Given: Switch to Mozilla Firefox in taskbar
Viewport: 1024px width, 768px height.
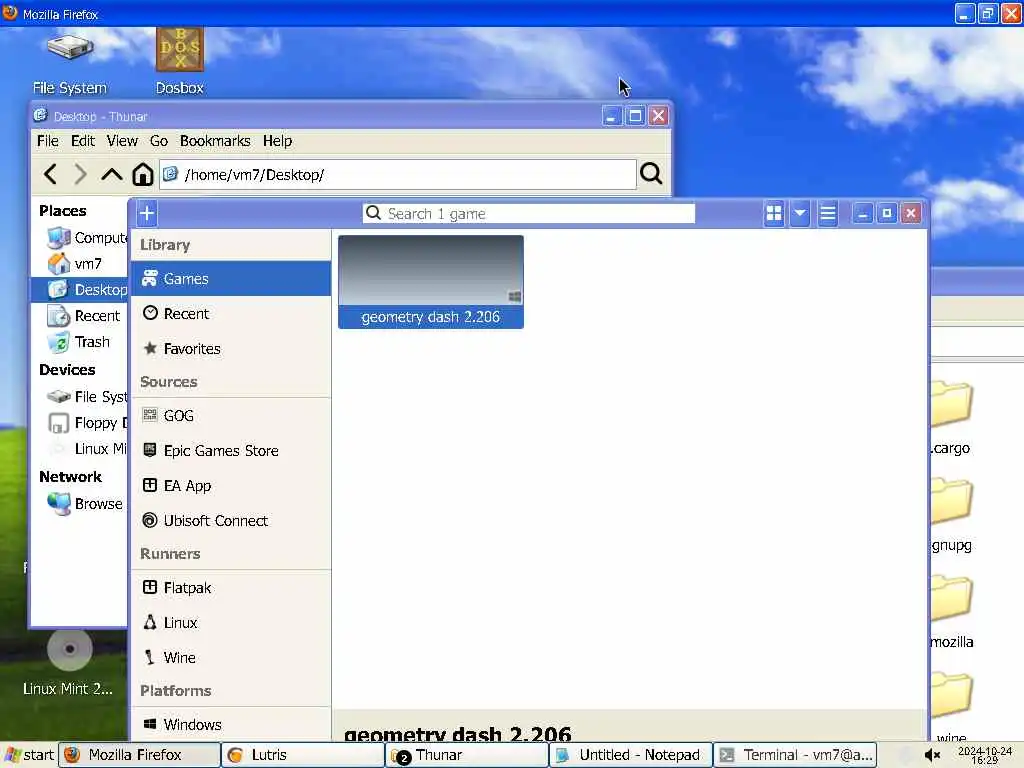Looking at the screenshot, I should [x=140, y=755].
